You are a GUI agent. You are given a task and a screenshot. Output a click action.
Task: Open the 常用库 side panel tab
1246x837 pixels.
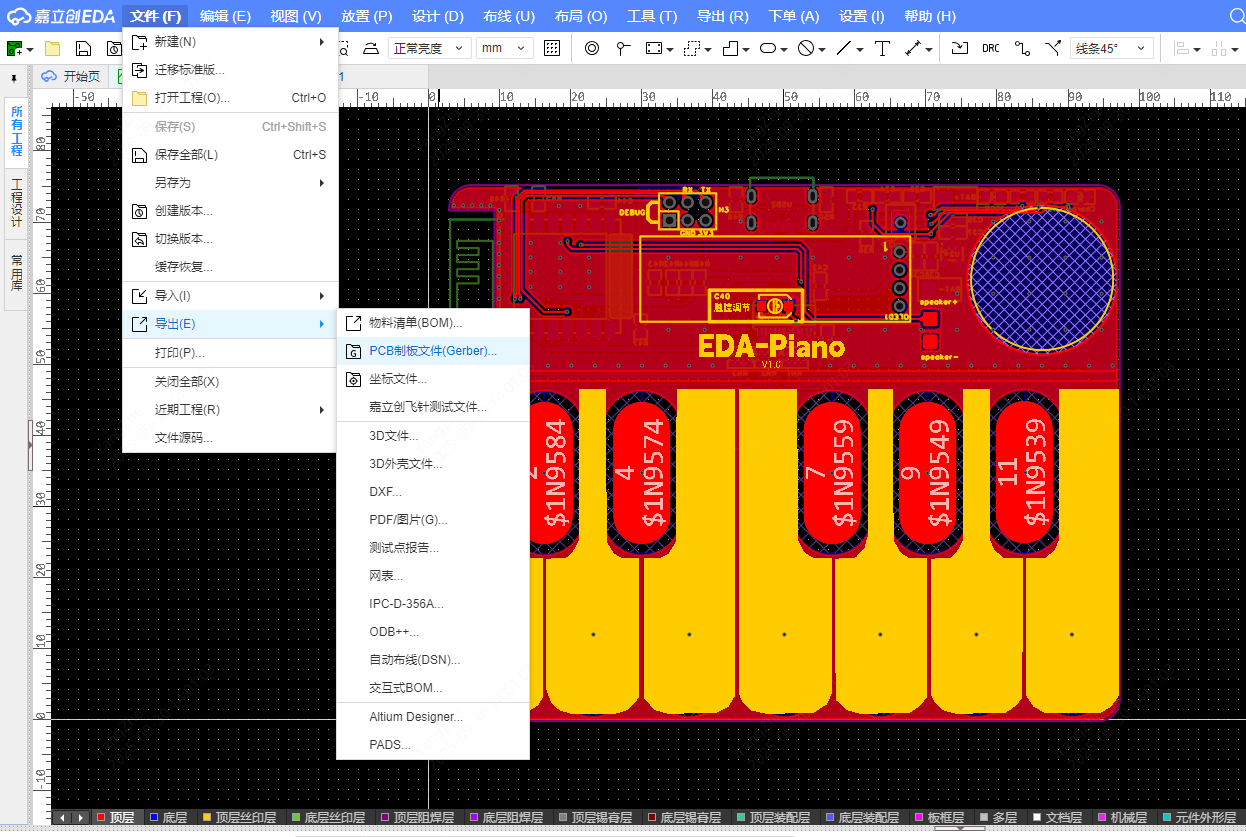point(16,274)
